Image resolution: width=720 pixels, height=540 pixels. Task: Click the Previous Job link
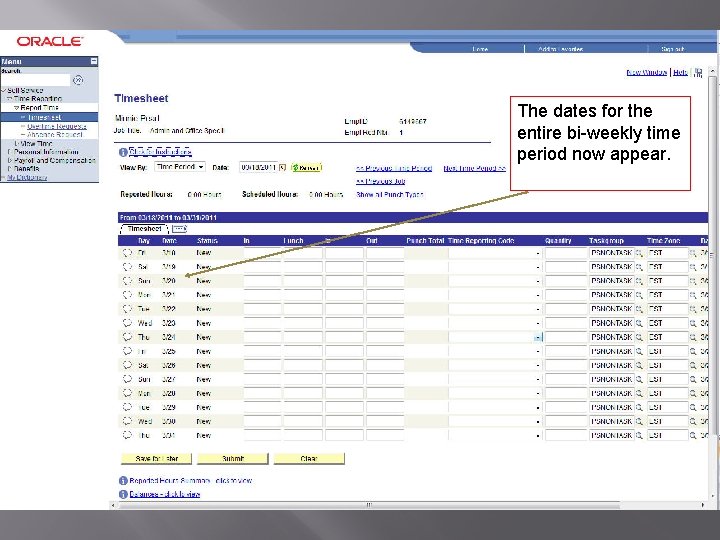381,181
